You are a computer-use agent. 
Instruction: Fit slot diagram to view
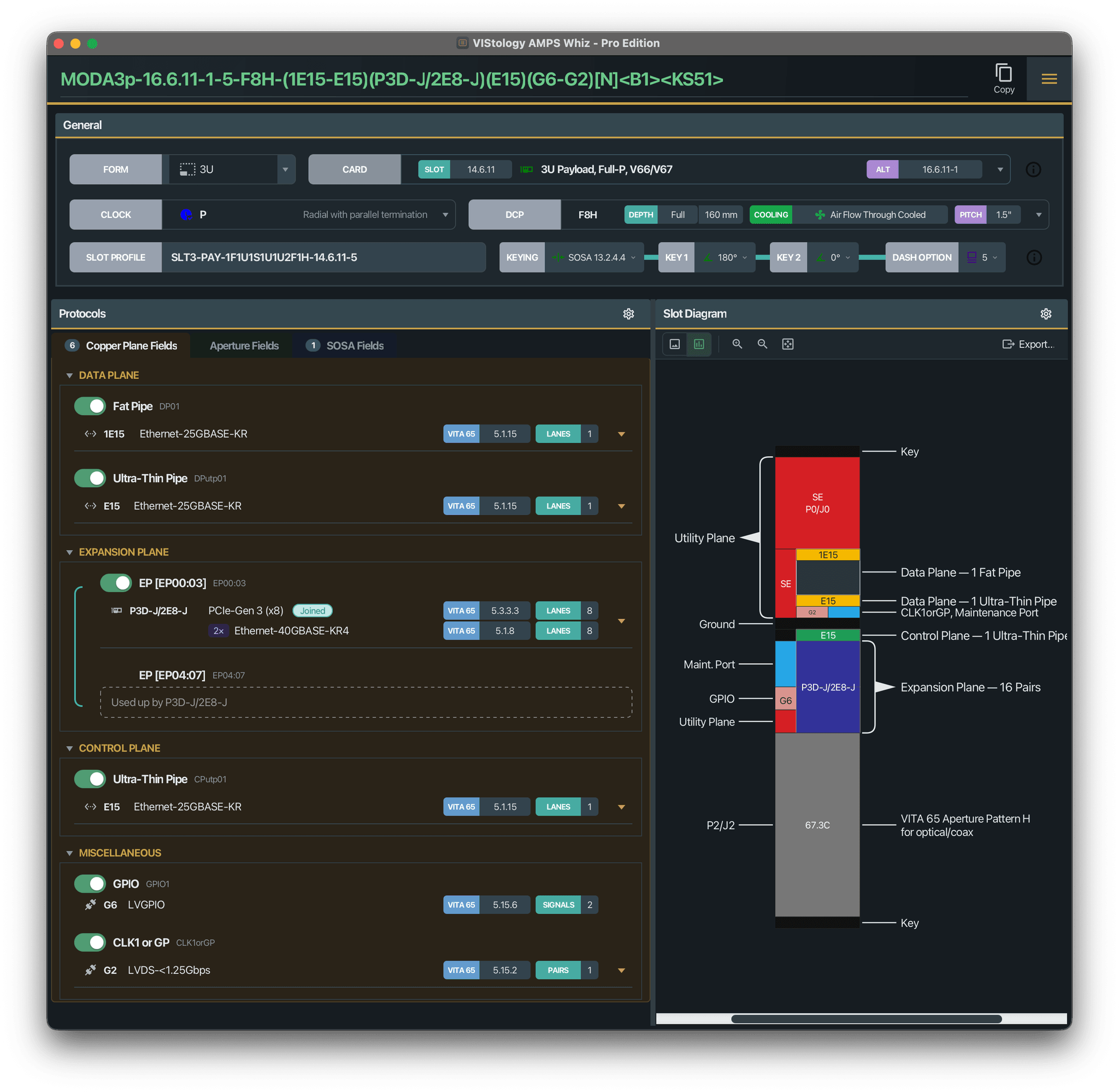click(x=787, y=344)
